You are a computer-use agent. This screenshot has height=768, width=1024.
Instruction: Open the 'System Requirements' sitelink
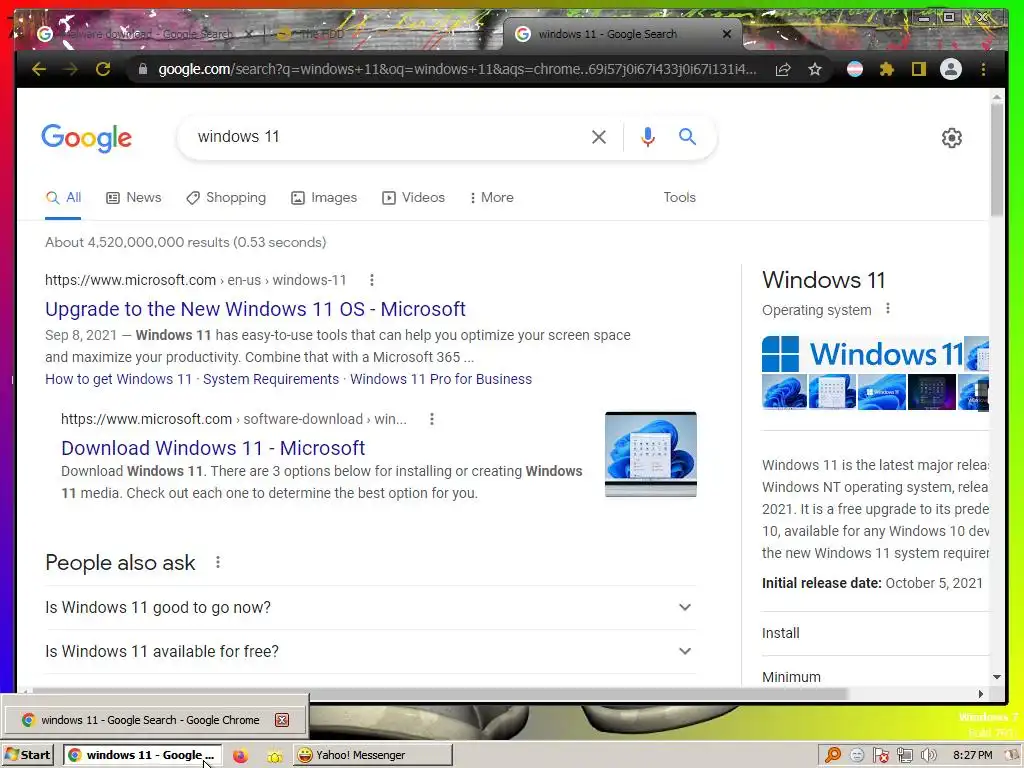[271, 379]
